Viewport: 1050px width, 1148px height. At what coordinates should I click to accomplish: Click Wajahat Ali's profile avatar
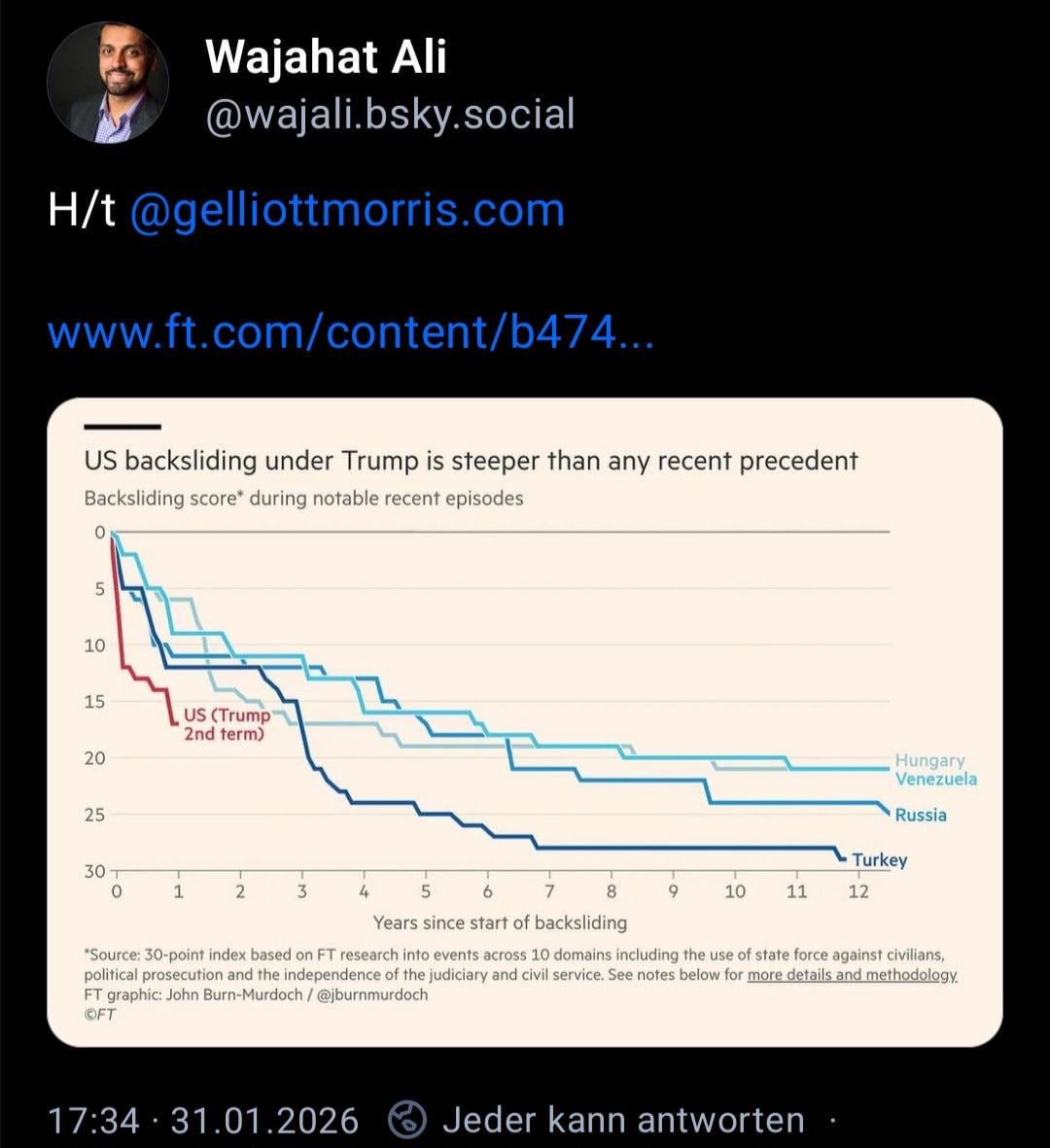[108, 83]
